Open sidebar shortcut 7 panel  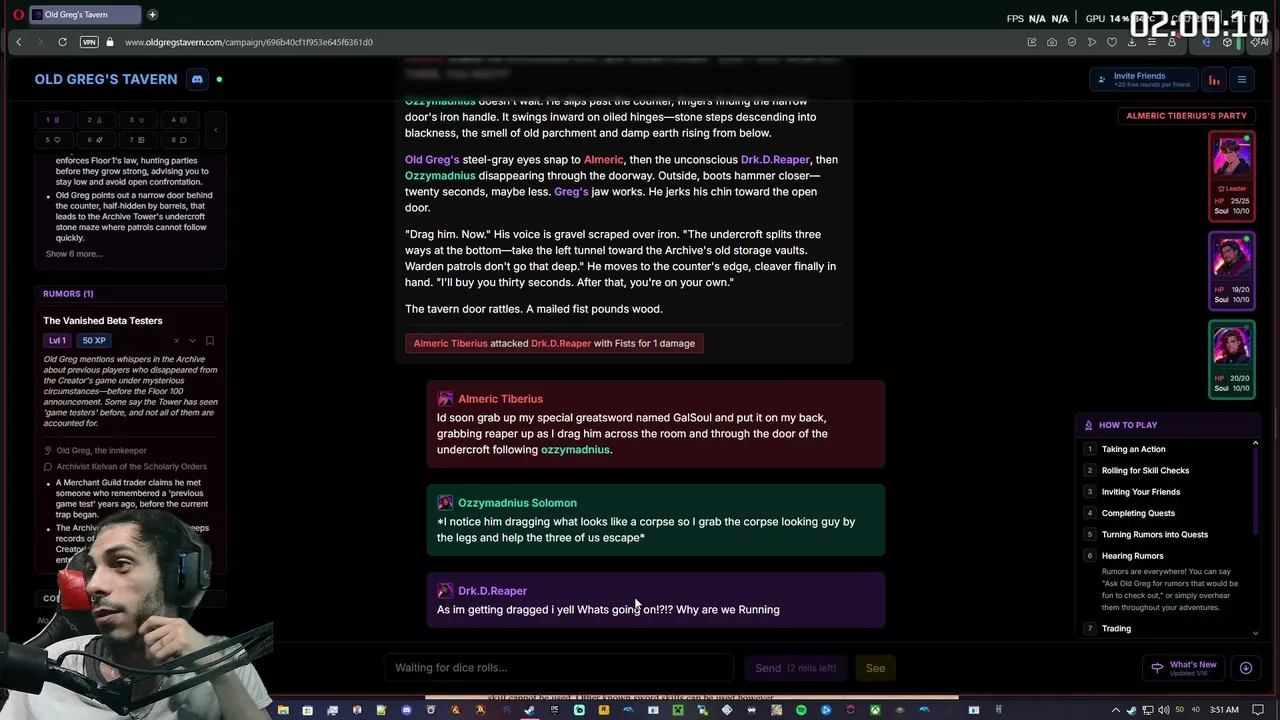click(137, 140)
